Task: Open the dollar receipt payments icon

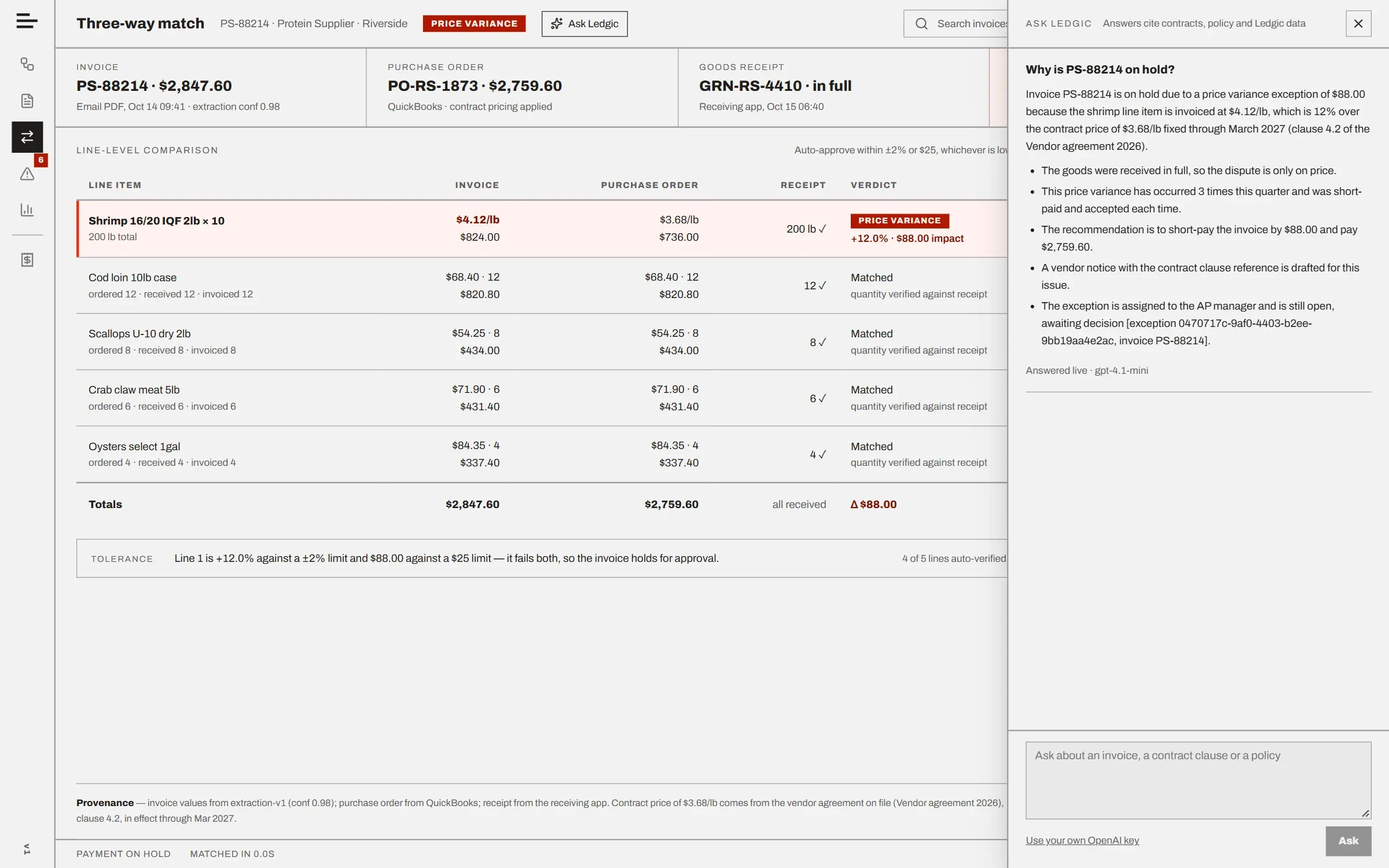Action: (x=27, y=260)
